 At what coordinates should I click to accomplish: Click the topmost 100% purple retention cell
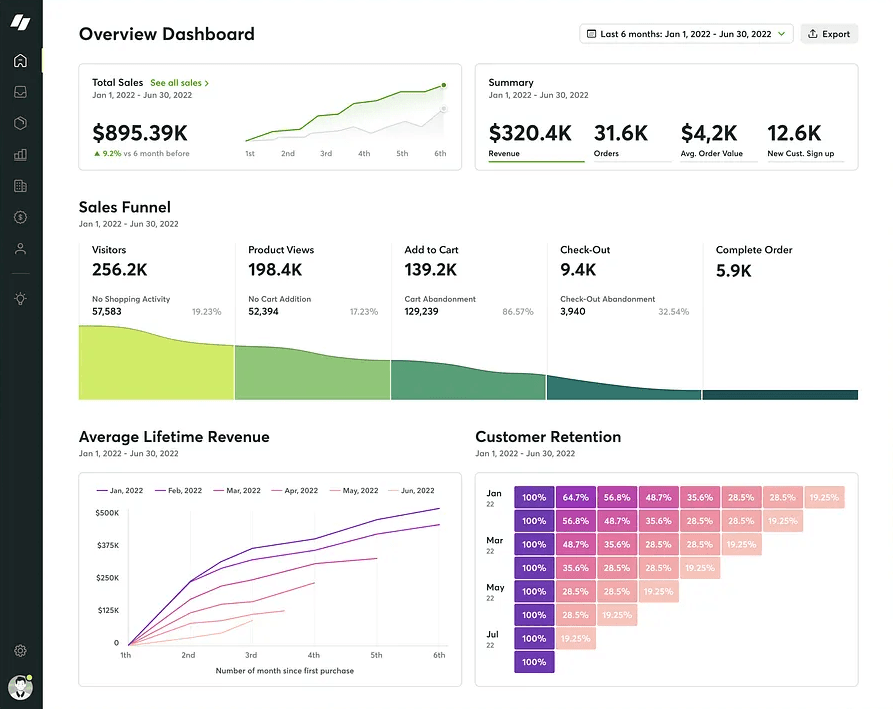point(533,497)
